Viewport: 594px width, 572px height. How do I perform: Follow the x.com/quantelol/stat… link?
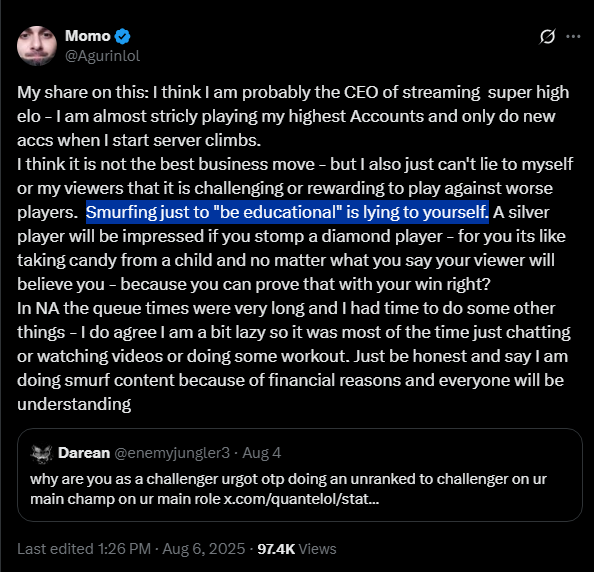pyautogui.click(x=302, y=499)
